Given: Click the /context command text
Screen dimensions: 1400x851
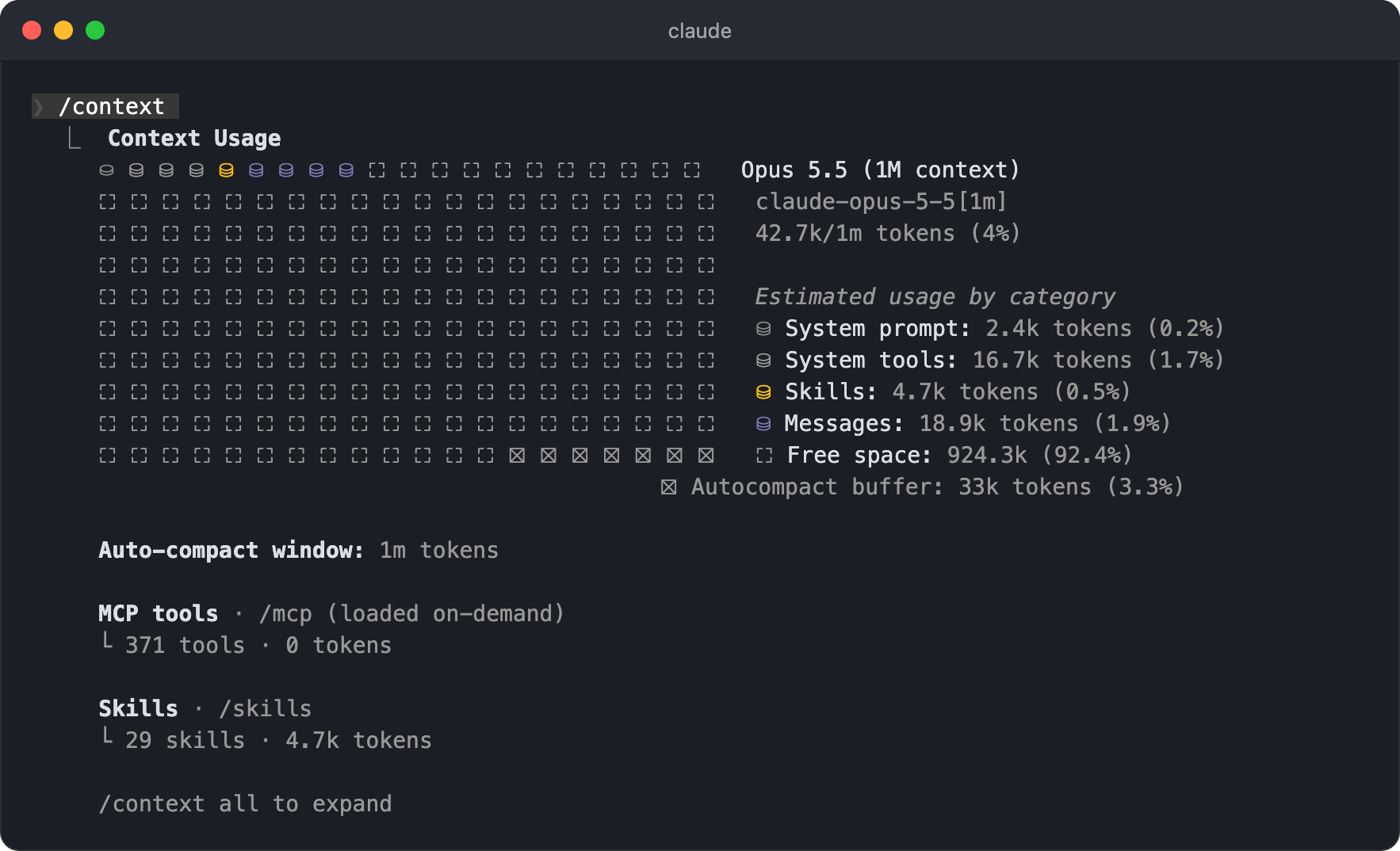Looking at the screenshot, I should (x=112, y=106).
